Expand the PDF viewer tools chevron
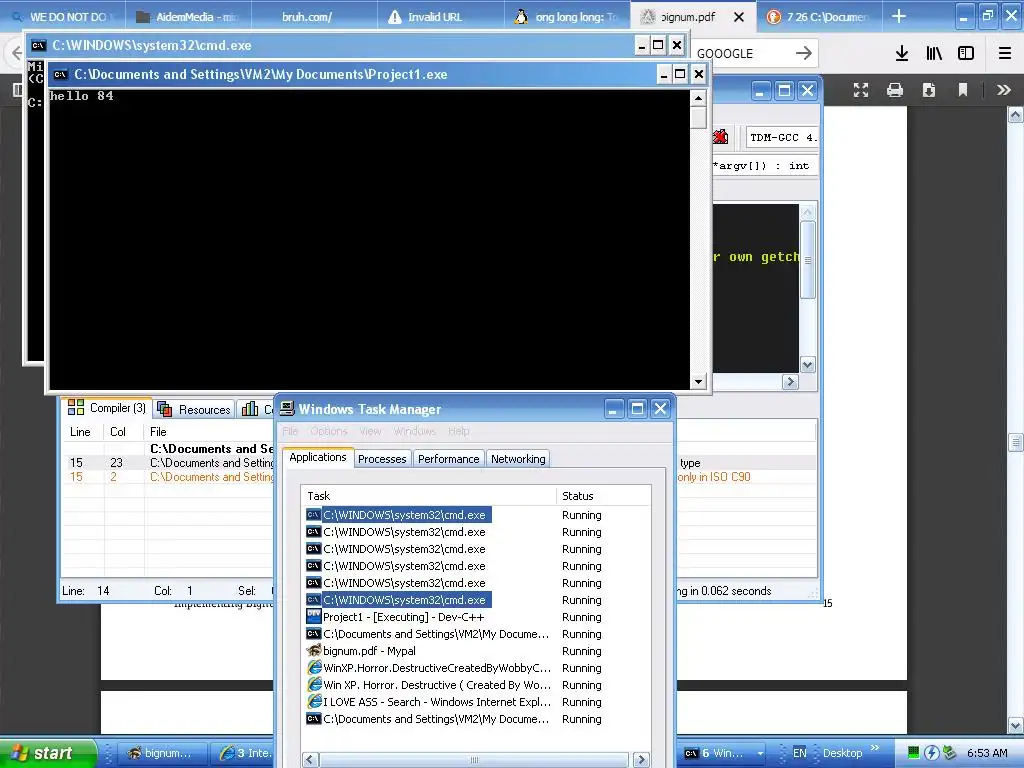 pos(1004,90)
